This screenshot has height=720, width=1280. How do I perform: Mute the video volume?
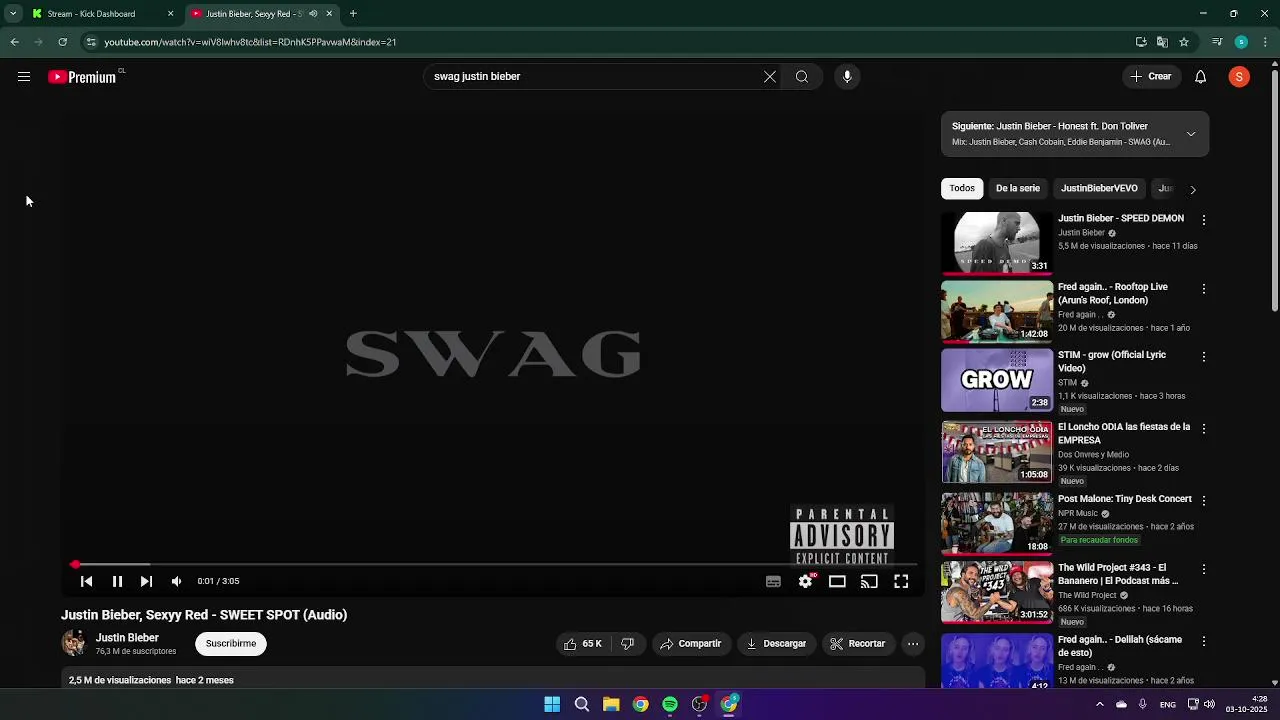click(176, 581)
